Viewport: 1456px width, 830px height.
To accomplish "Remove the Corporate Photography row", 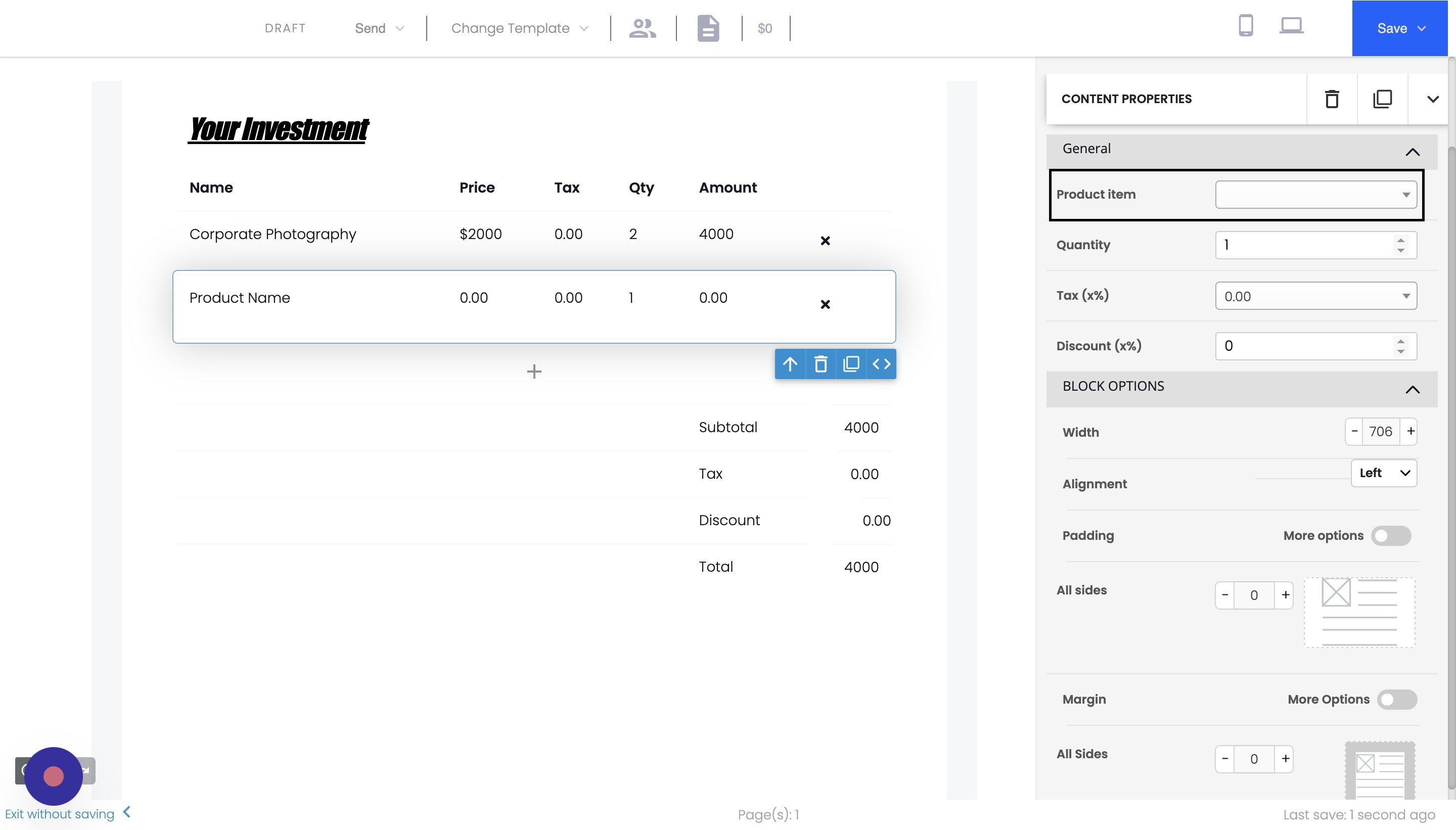I will pos(825,241).
